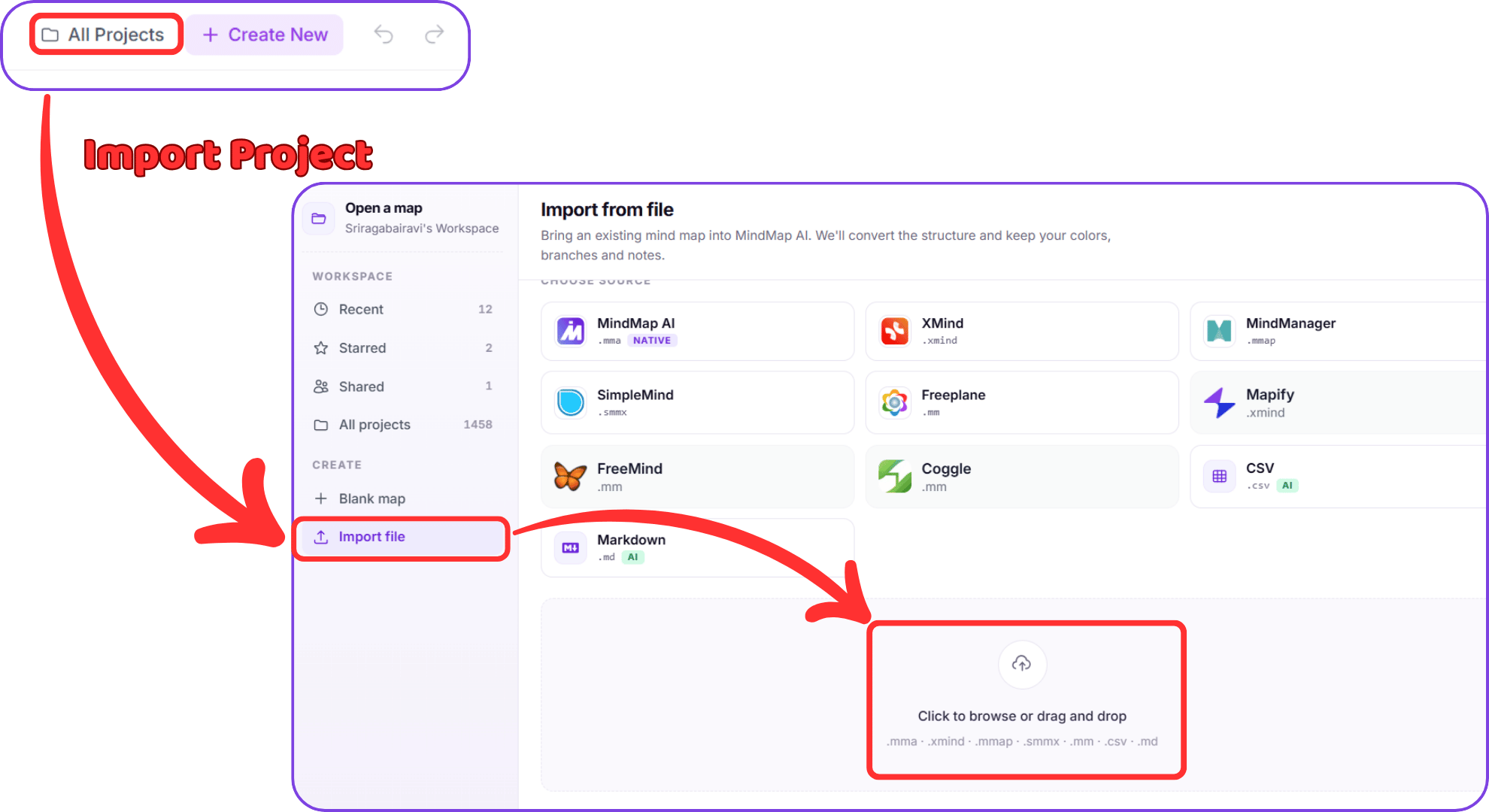Click the MindMap AI logo icon
1489x812 pixels.
click(571, 331)
